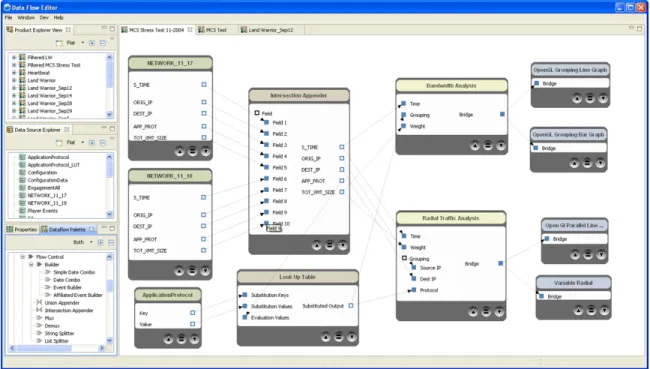Click menu button on Open Gl Parallel Line node

(x=588, y=255)
